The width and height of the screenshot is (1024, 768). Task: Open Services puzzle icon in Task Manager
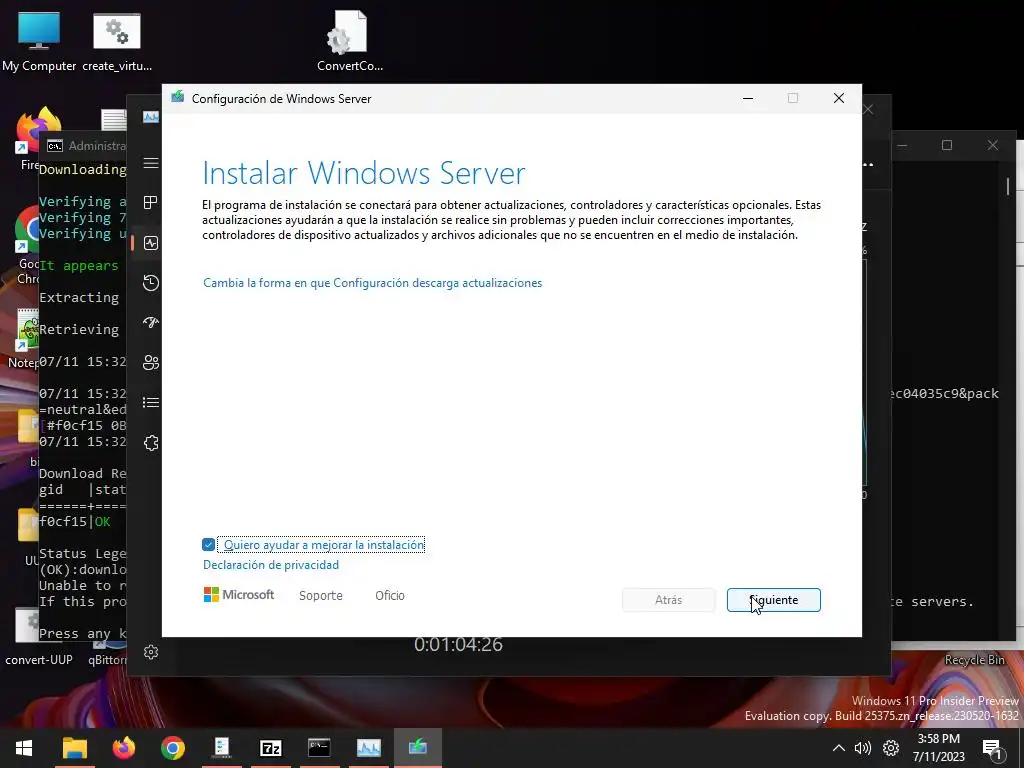(151, 443)
